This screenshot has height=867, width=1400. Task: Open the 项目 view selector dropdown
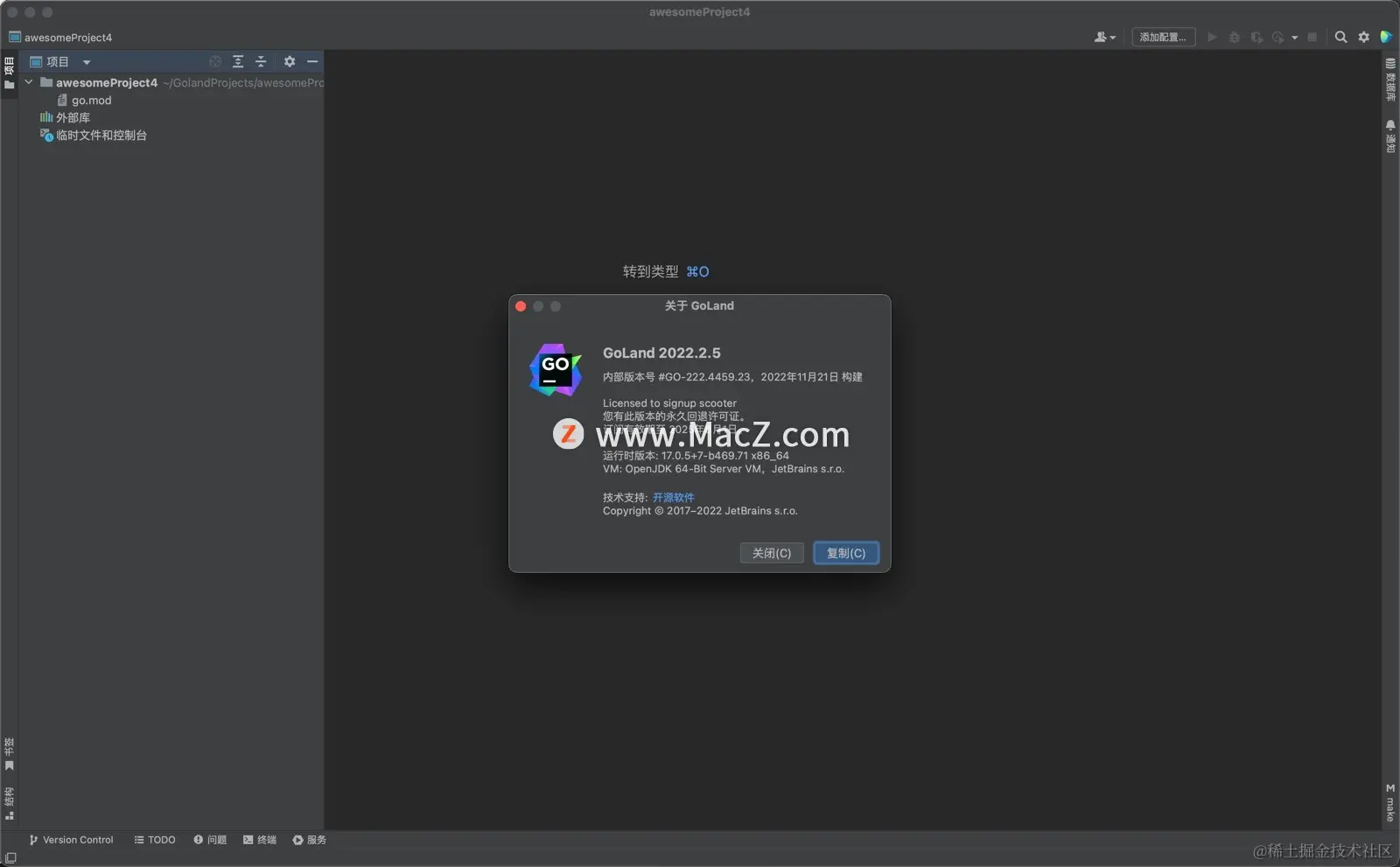[60, 61]
